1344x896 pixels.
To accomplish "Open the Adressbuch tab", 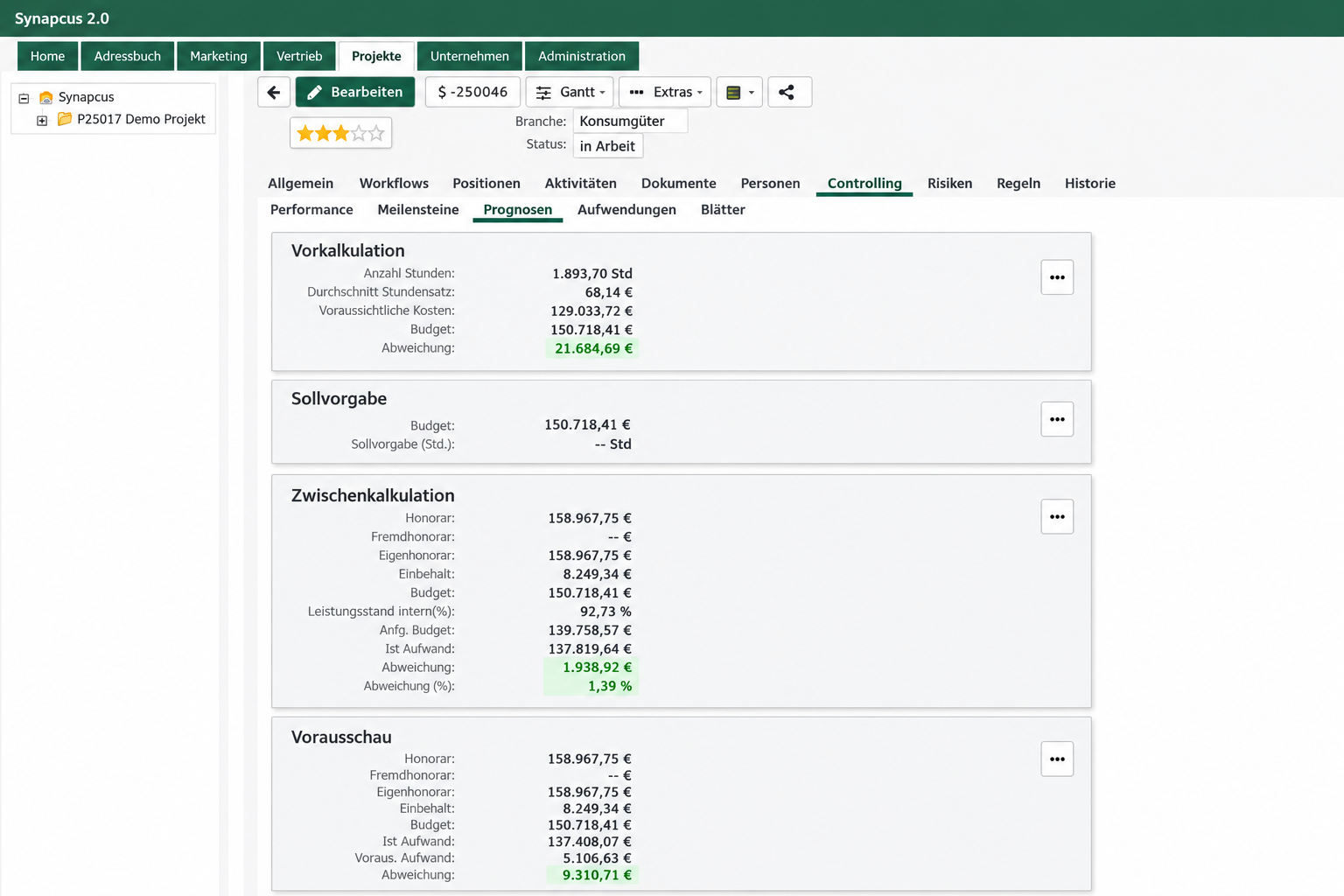I will tap(128, 56).
